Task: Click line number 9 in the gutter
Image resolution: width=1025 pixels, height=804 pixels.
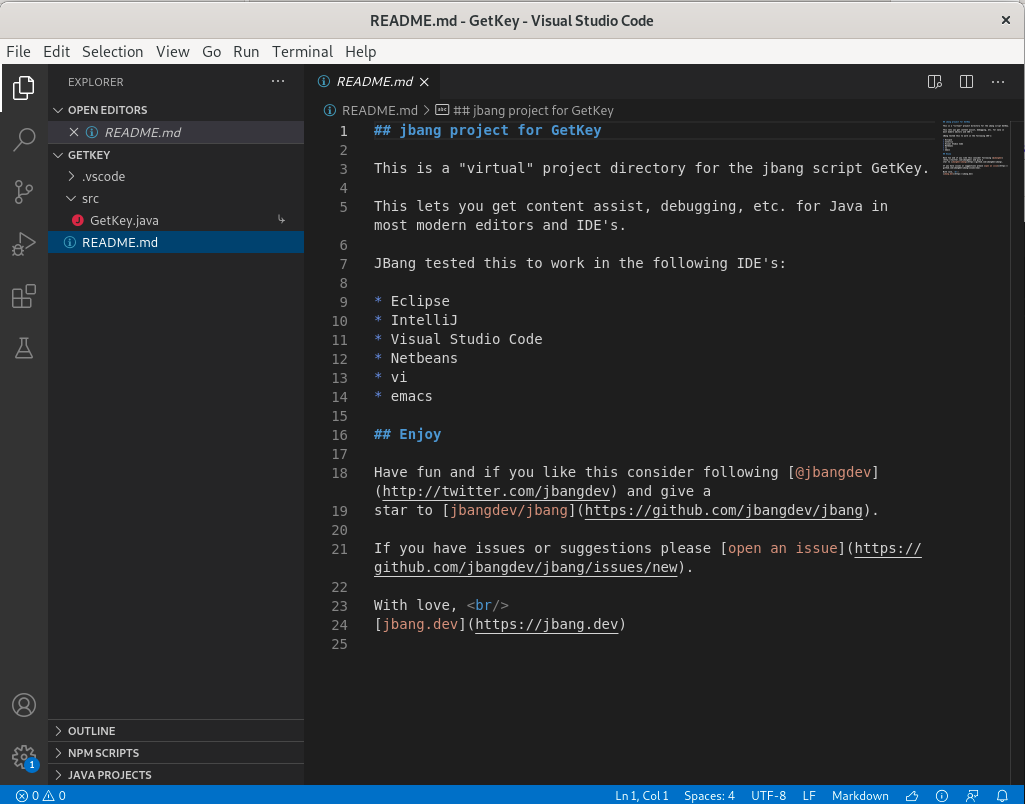Action: tap(343, 302)
